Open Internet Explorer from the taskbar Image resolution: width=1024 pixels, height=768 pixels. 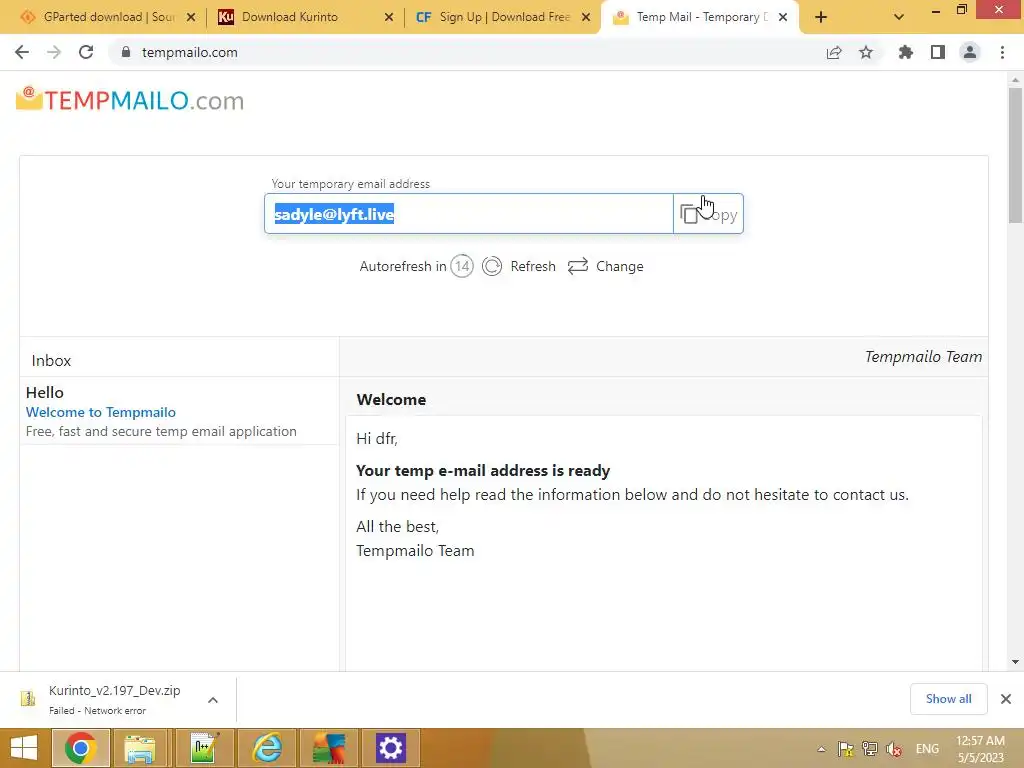266,748
